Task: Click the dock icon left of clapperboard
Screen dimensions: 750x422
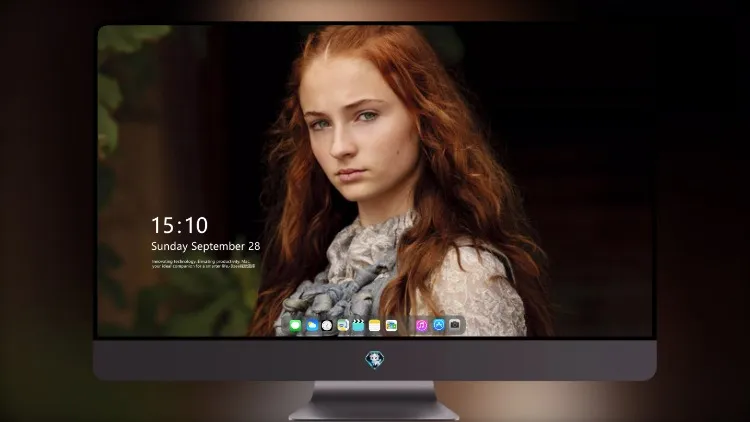Action: click(343, 326)
